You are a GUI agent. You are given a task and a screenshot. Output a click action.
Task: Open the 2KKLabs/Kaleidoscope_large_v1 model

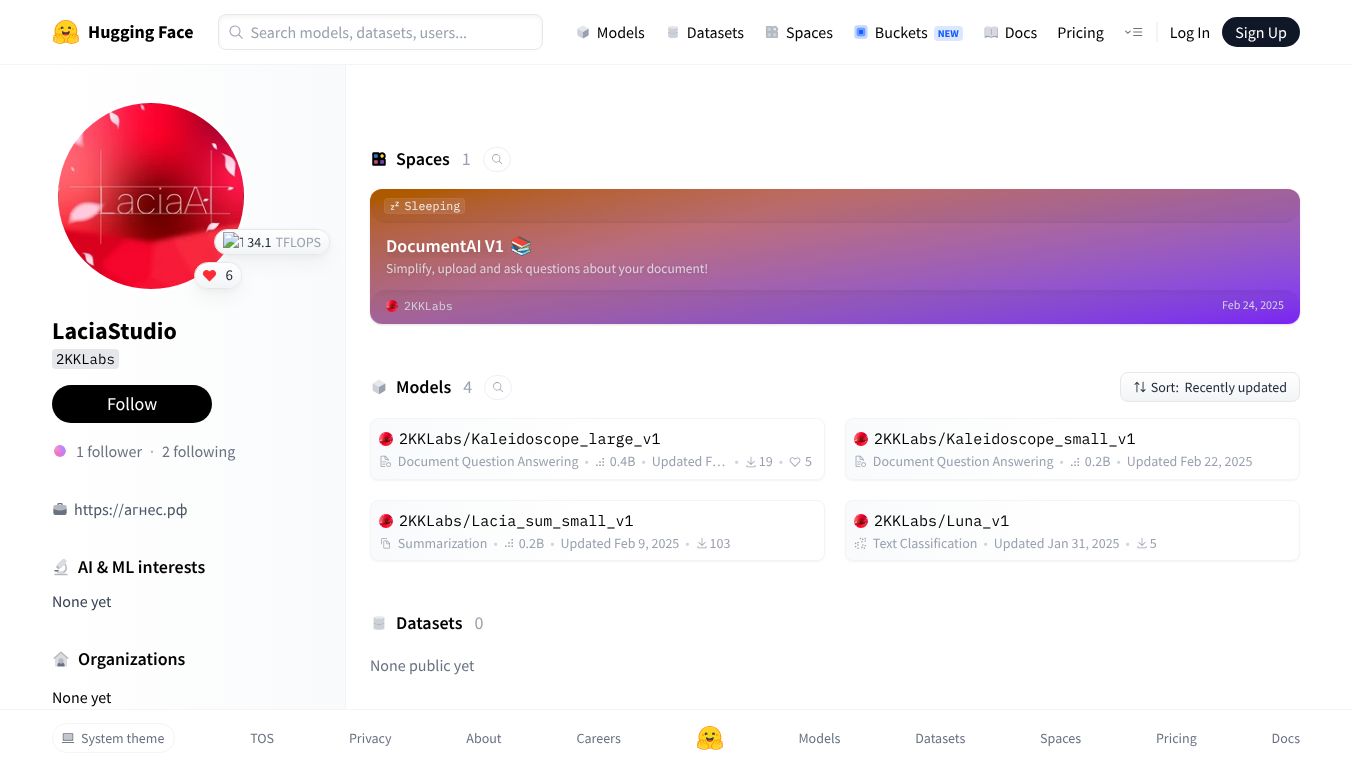pyautogui.click(x=597, y=449)
